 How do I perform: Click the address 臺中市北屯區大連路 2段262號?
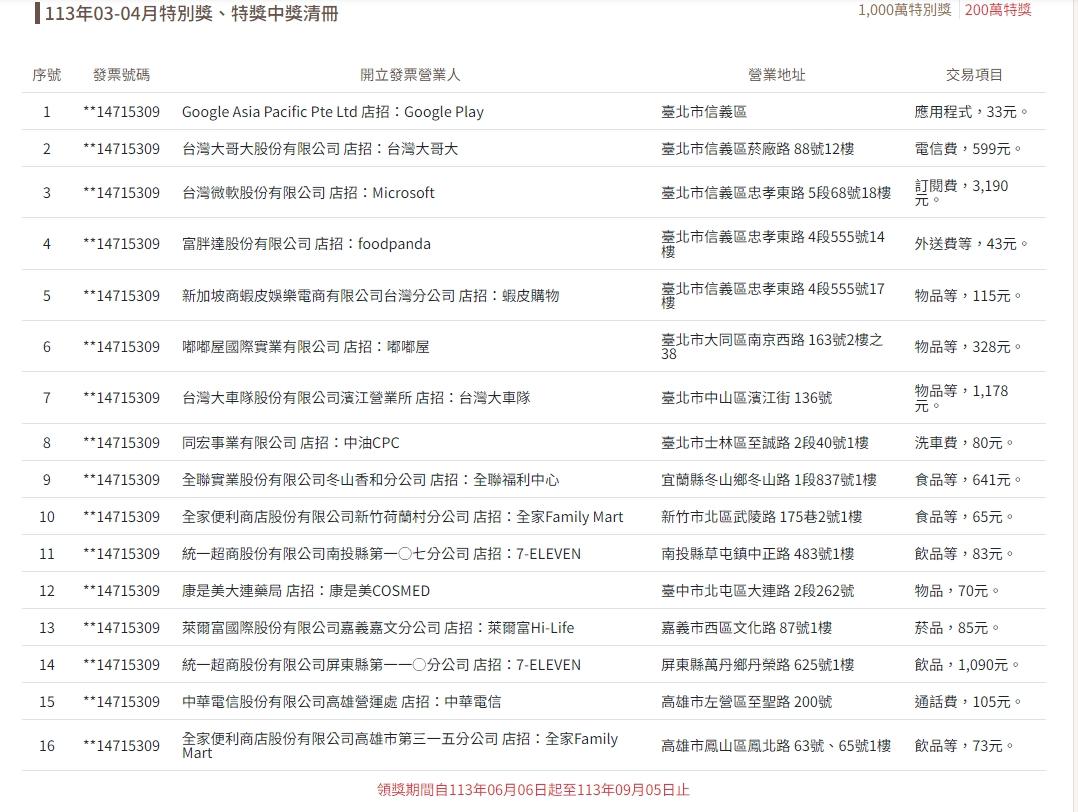(758, 591)
